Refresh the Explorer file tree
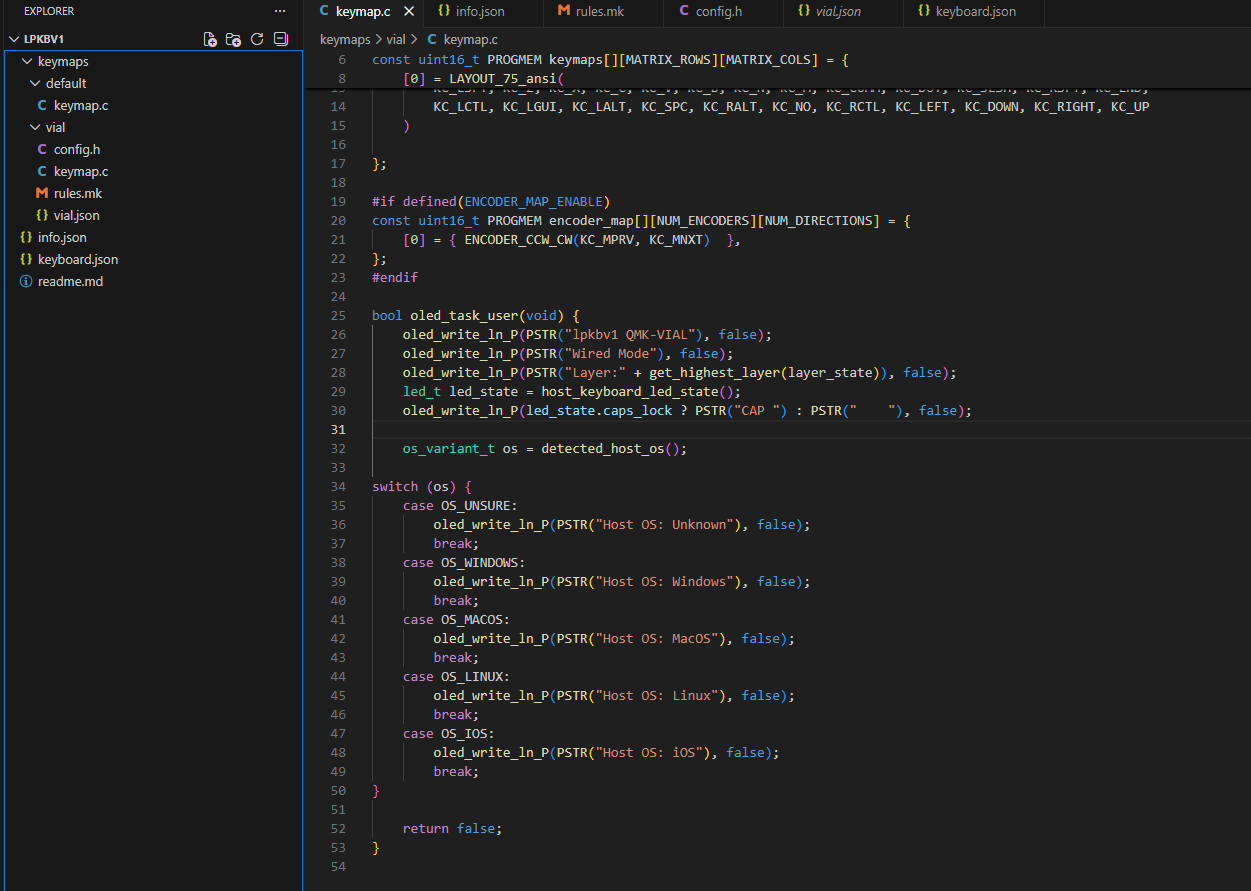Viewport: 1251px width, 891px height. click(x=257, y=39)
